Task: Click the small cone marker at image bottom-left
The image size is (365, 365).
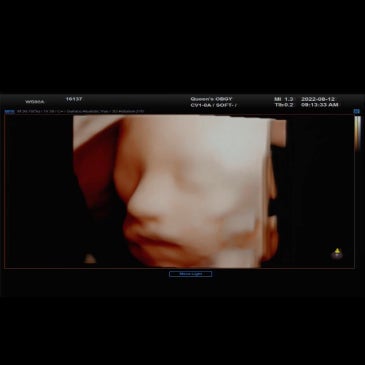Action: coord(89,258)
